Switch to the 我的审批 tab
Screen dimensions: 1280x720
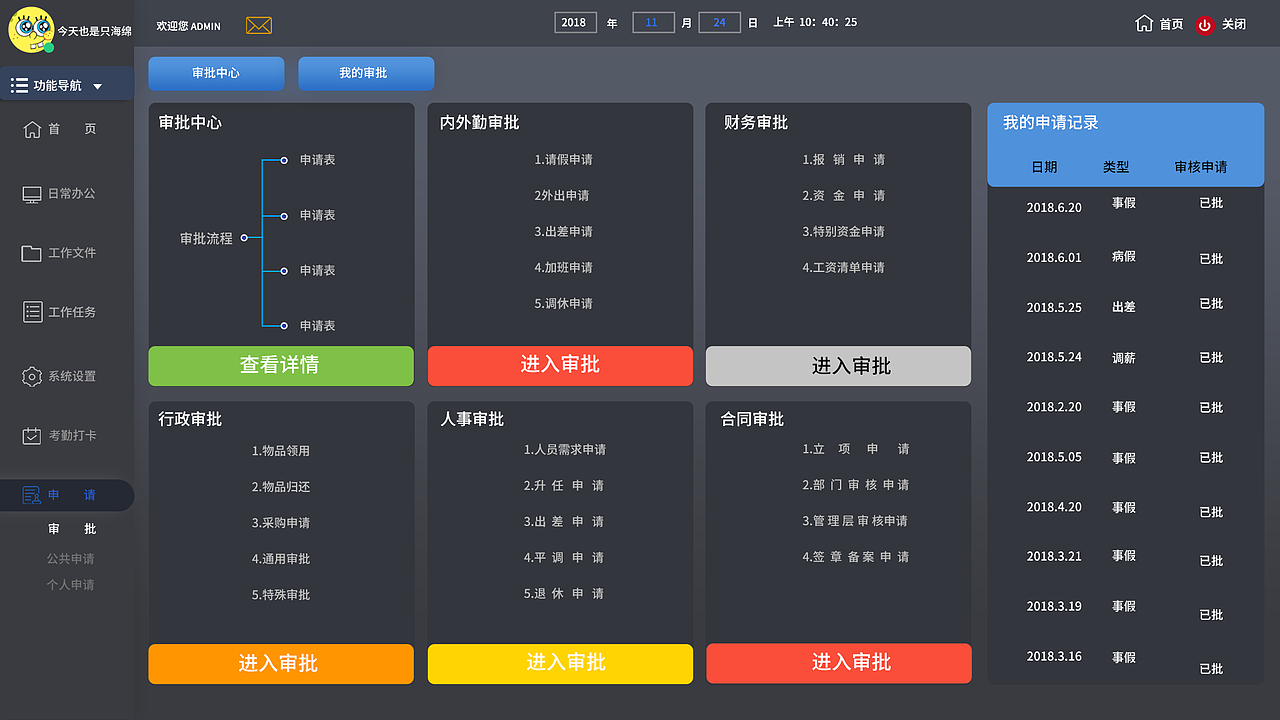coord(365,73)
